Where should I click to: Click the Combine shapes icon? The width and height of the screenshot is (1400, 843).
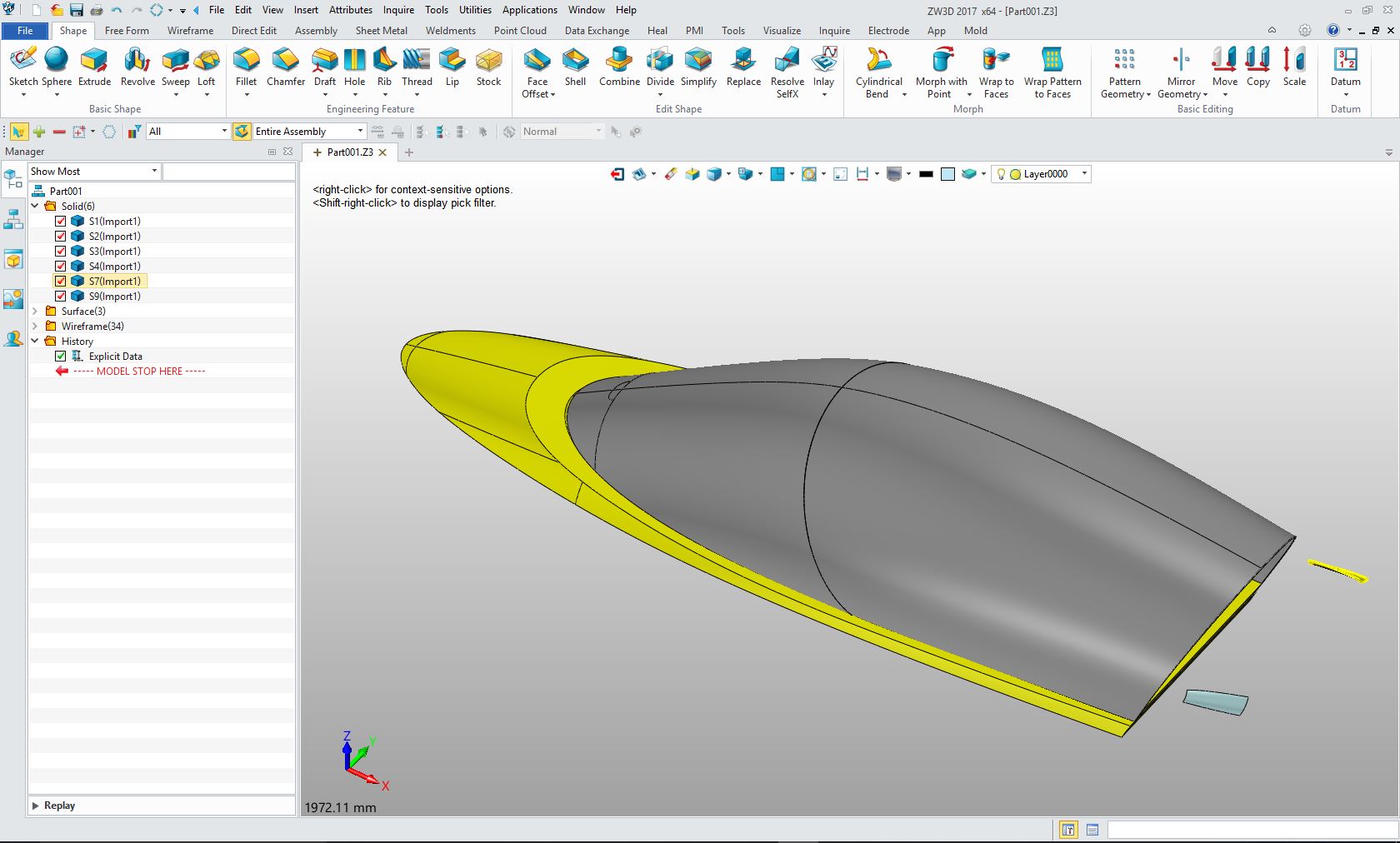pyautogui.click(x=619, y=67)
